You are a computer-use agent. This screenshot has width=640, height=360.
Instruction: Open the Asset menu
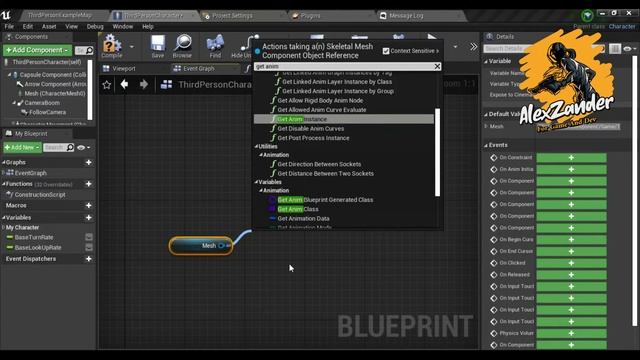point(49,27)
